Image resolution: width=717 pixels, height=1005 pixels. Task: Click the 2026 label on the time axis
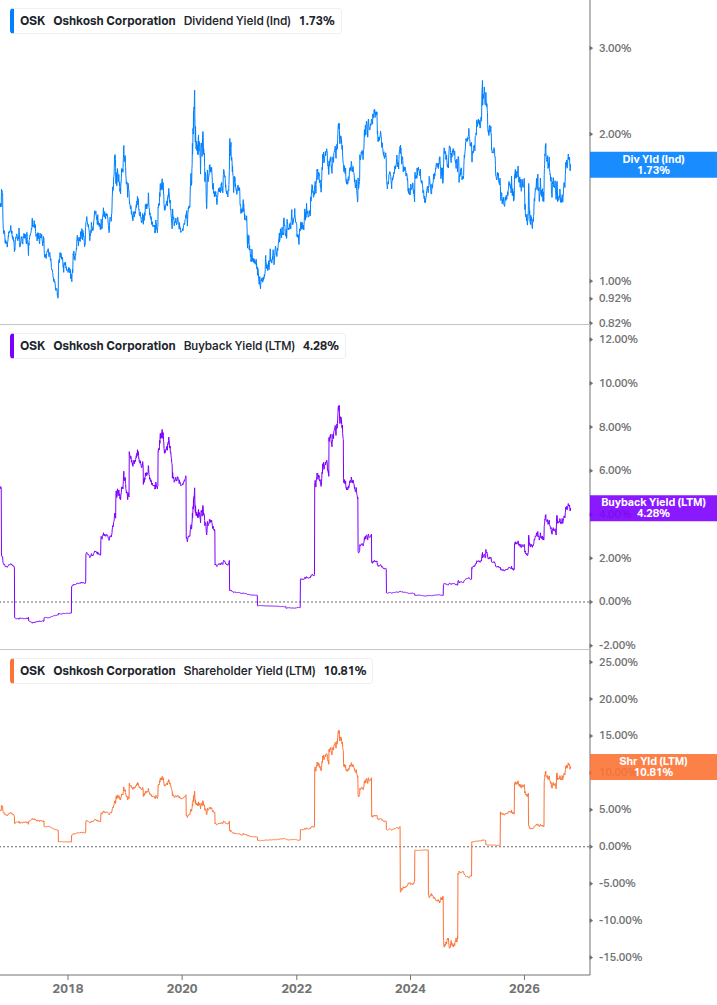pos(525,989)
